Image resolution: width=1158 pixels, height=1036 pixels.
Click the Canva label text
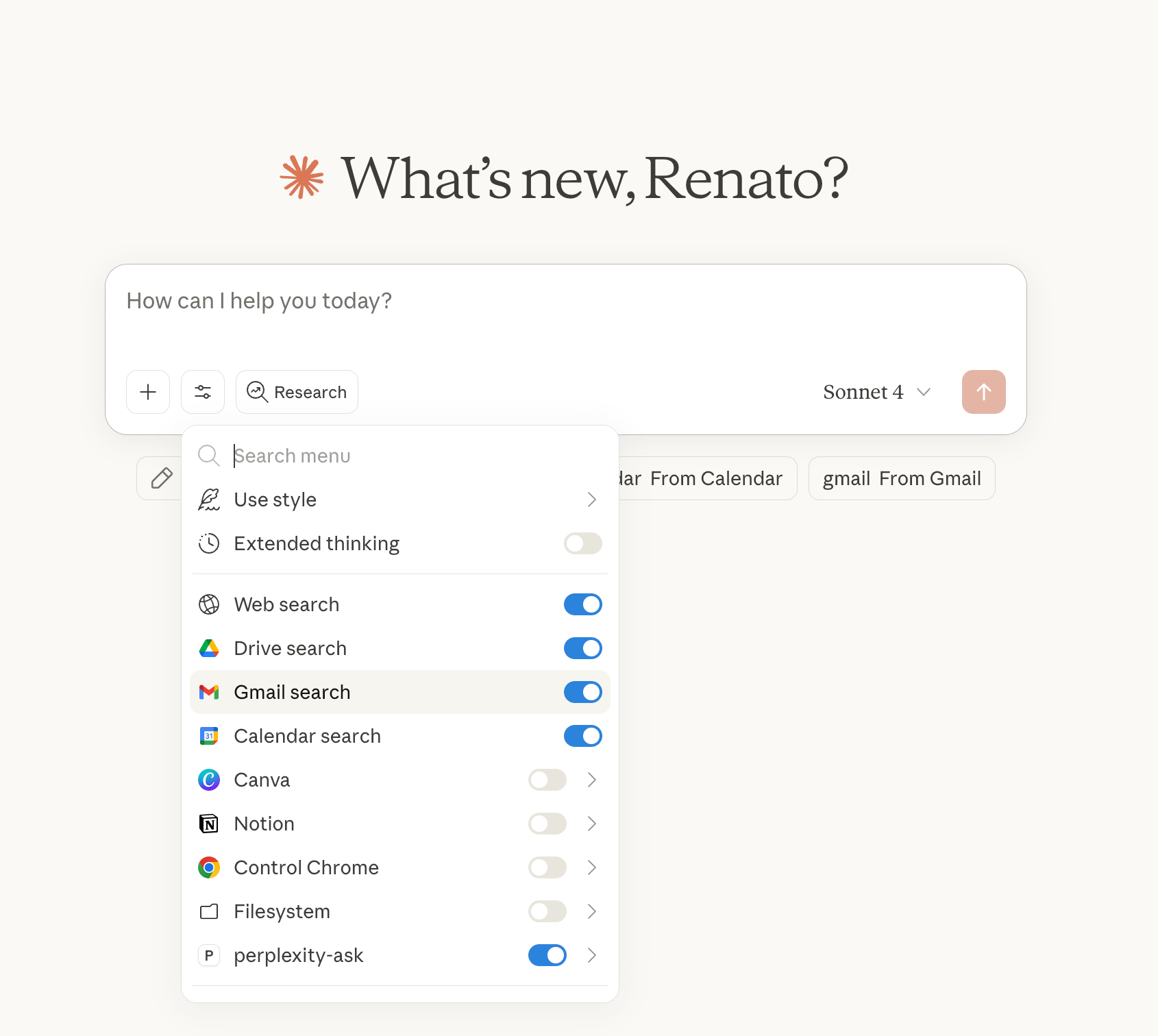pyautogui.click(x=262, y=780)
